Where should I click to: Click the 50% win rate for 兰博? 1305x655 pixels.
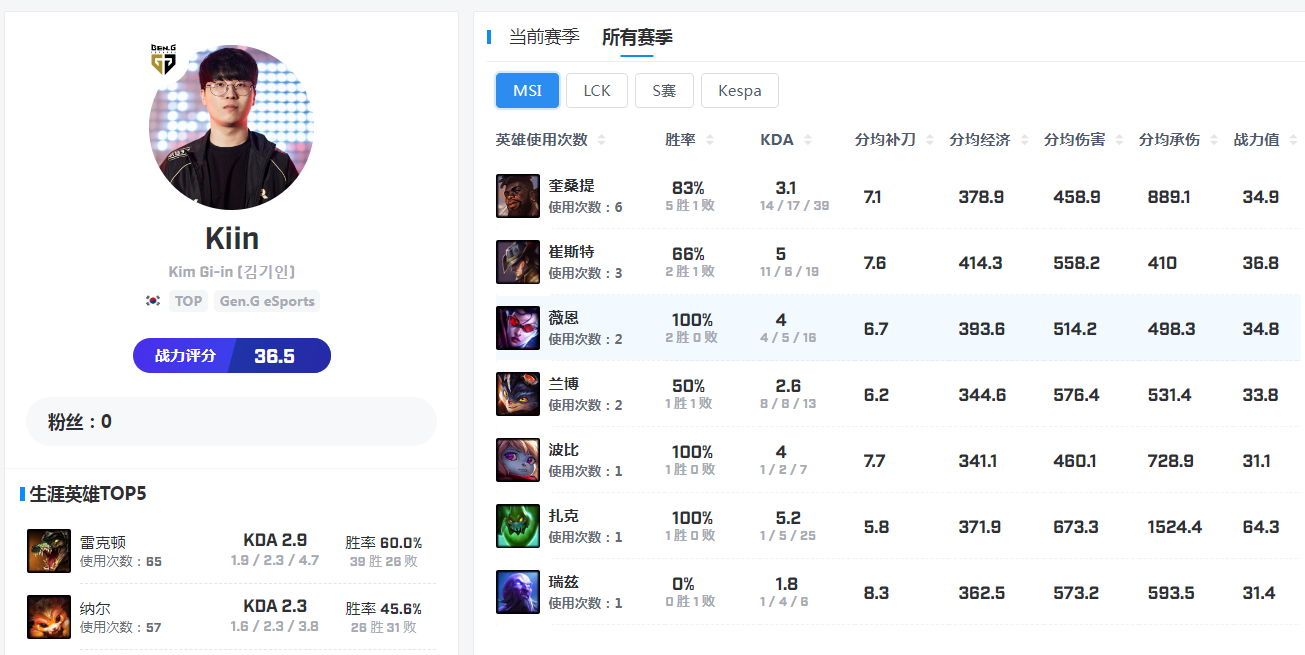click(x=689, y=385)
